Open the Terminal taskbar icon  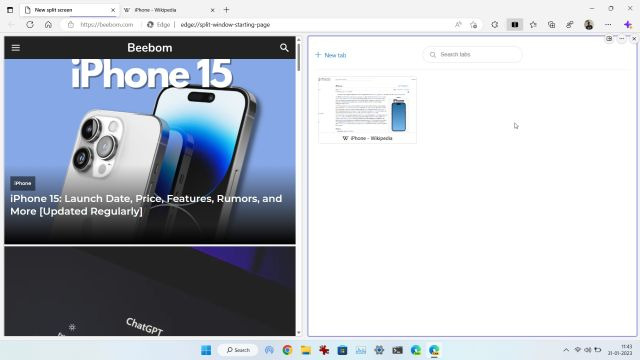point(397,350)
